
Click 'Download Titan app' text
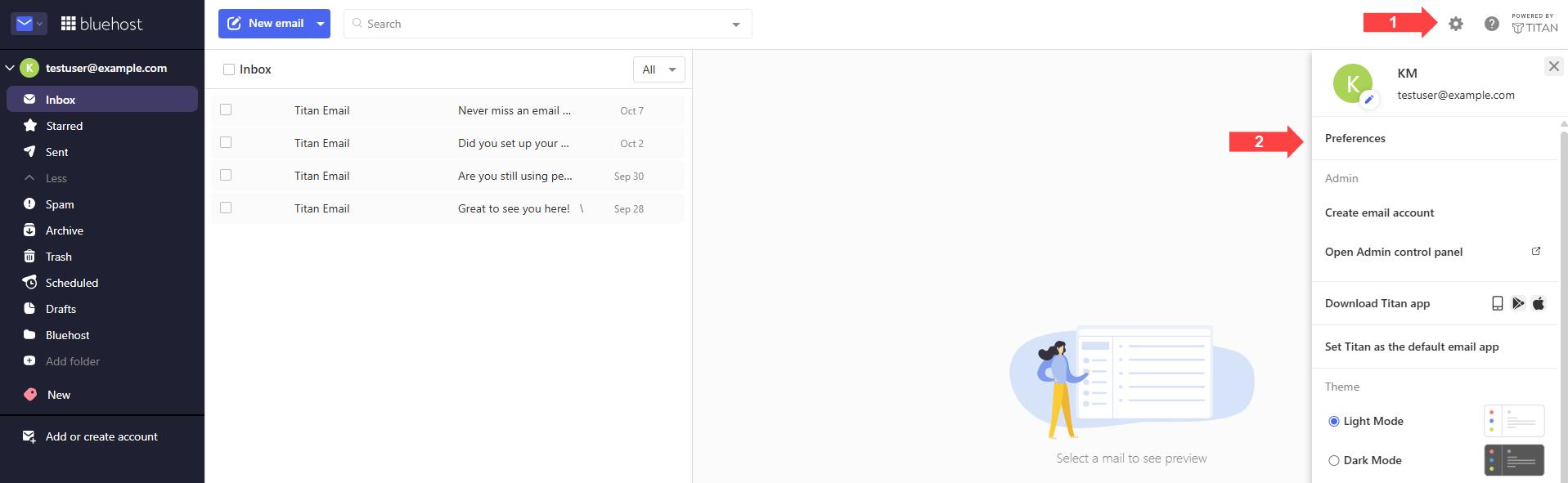tap(1377, 303)
